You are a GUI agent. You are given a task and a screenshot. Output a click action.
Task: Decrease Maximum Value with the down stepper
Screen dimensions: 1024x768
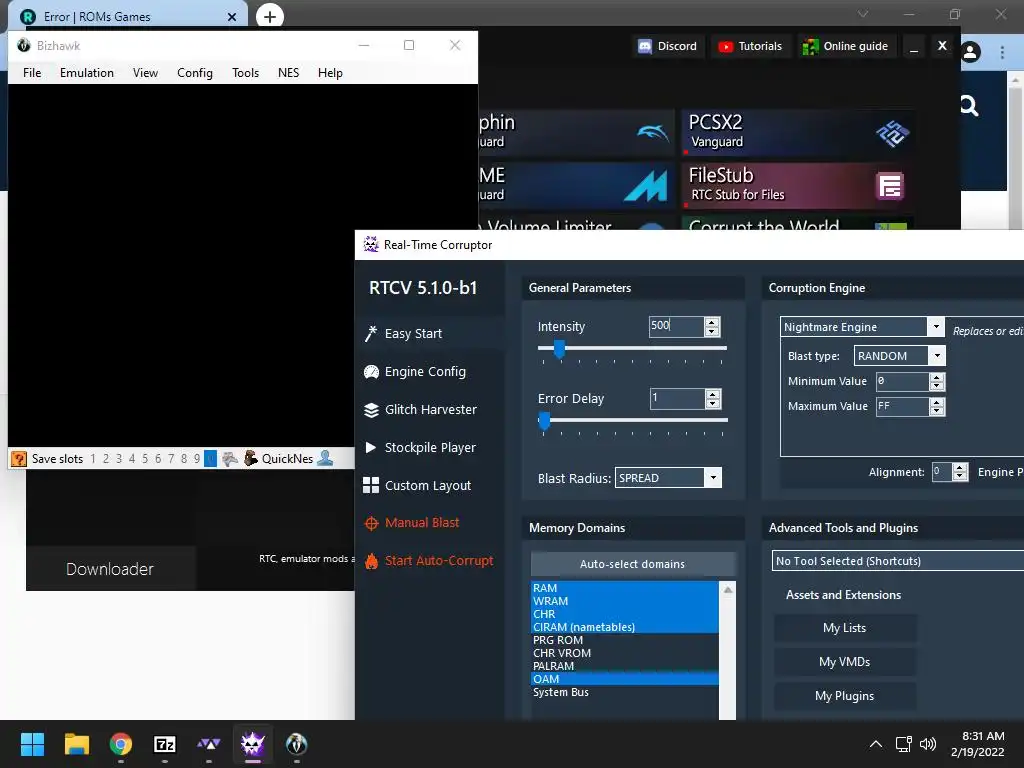(936, 411)
